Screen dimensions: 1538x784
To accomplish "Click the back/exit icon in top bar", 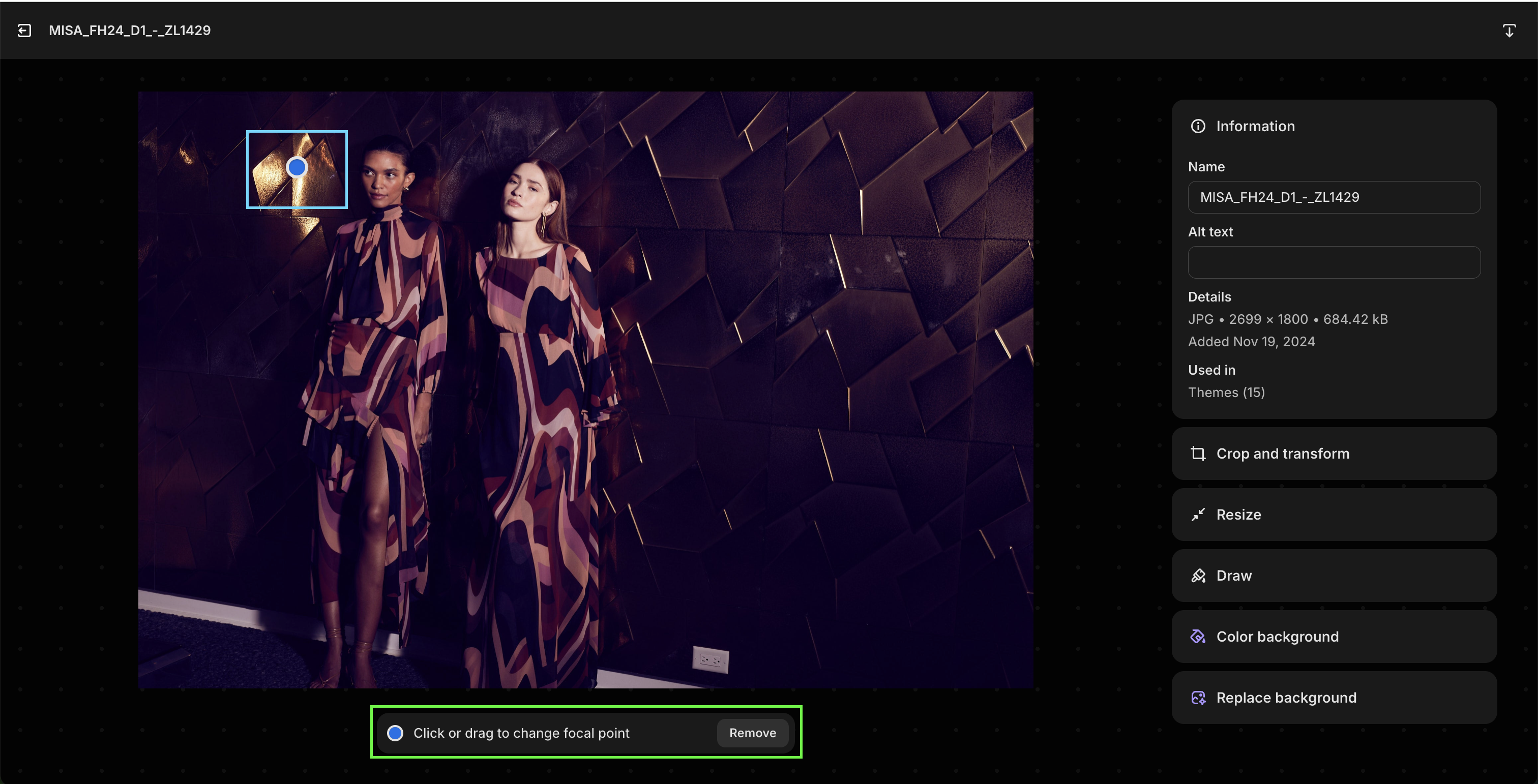I will [24, 31].
